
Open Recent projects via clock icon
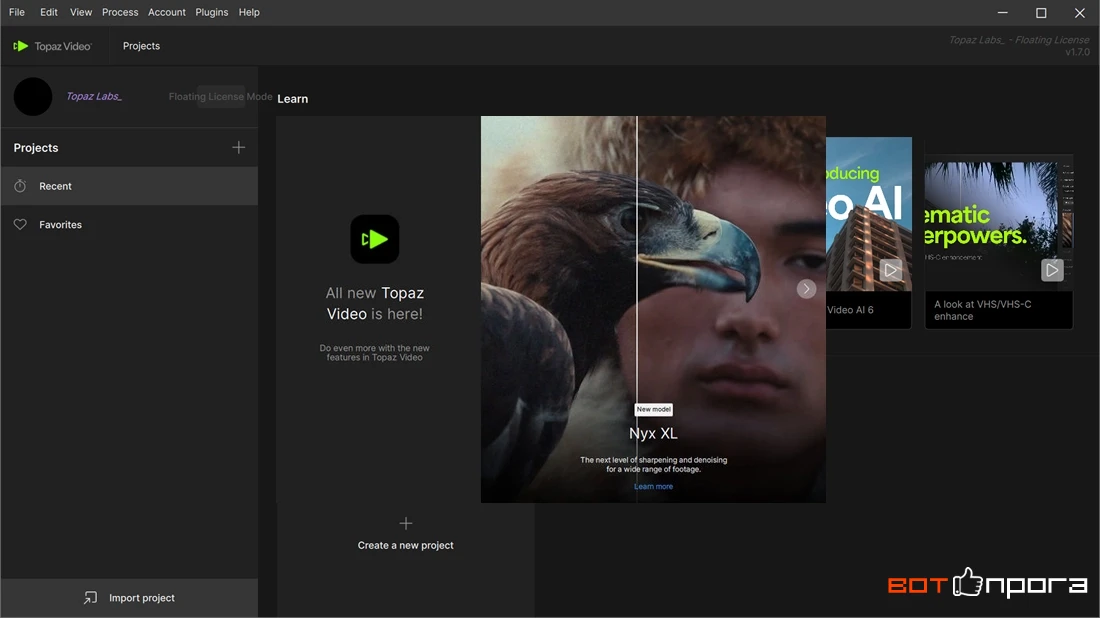pyautogui.click(x=20, y=186)
